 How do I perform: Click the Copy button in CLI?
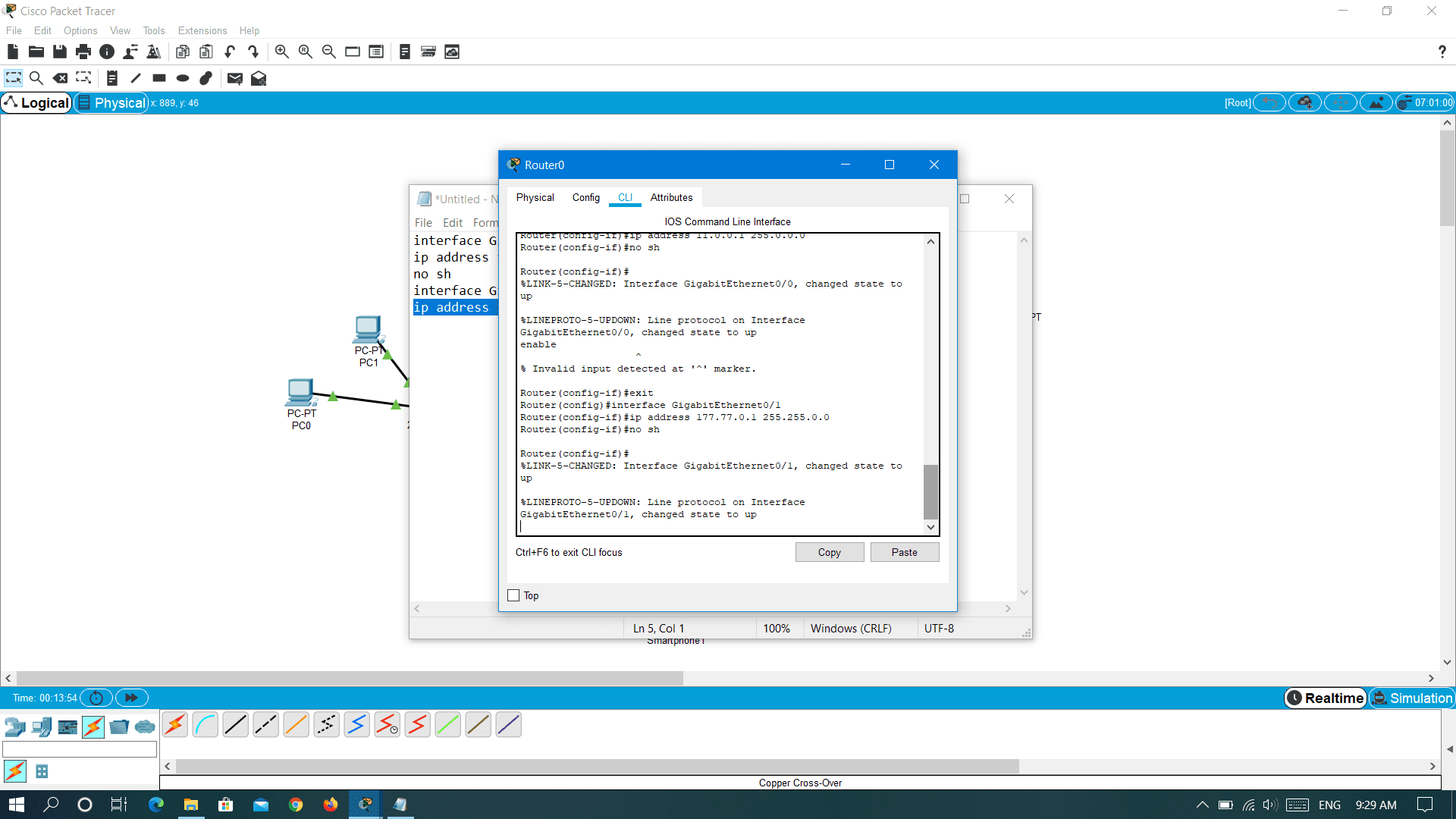coord(830,552)
